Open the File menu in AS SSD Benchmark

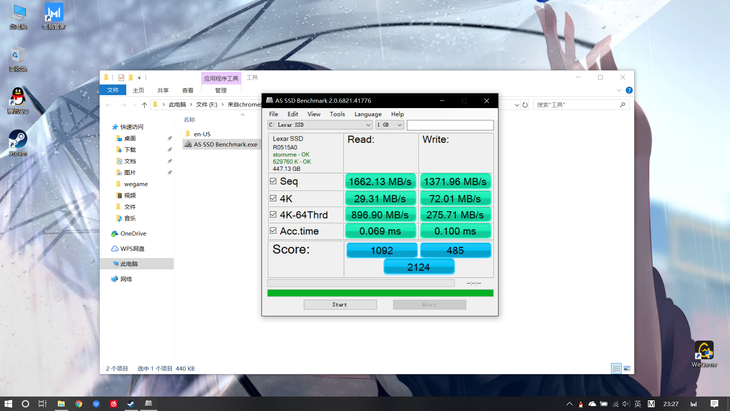pos(273,114)
